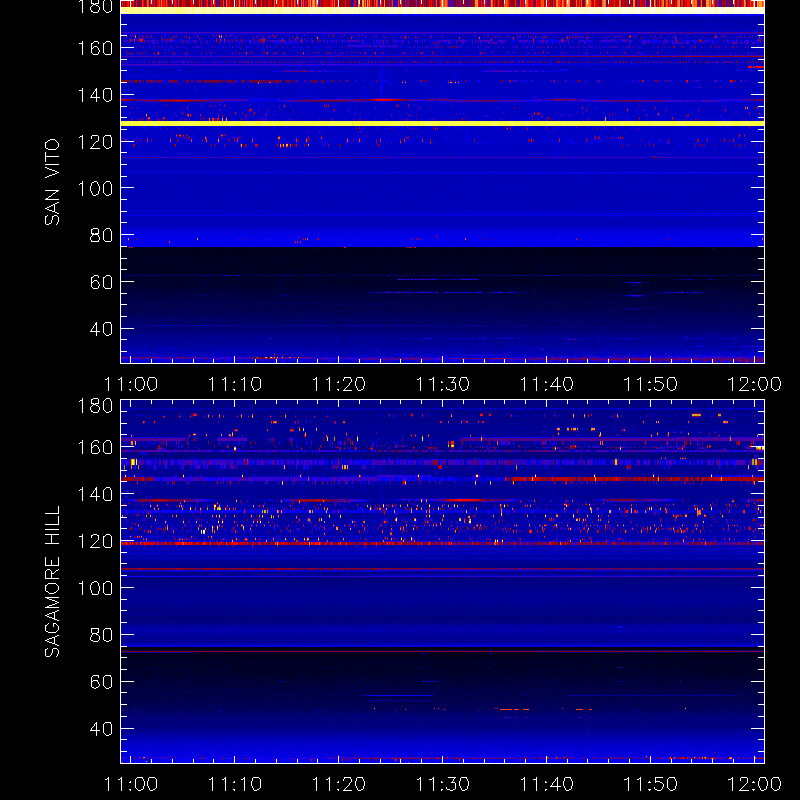Click the 11:50 time label under the Sagamore Hill plot
Image resolution: width=800 pixels, height=800 pixels.
click(x=651, y=784)
